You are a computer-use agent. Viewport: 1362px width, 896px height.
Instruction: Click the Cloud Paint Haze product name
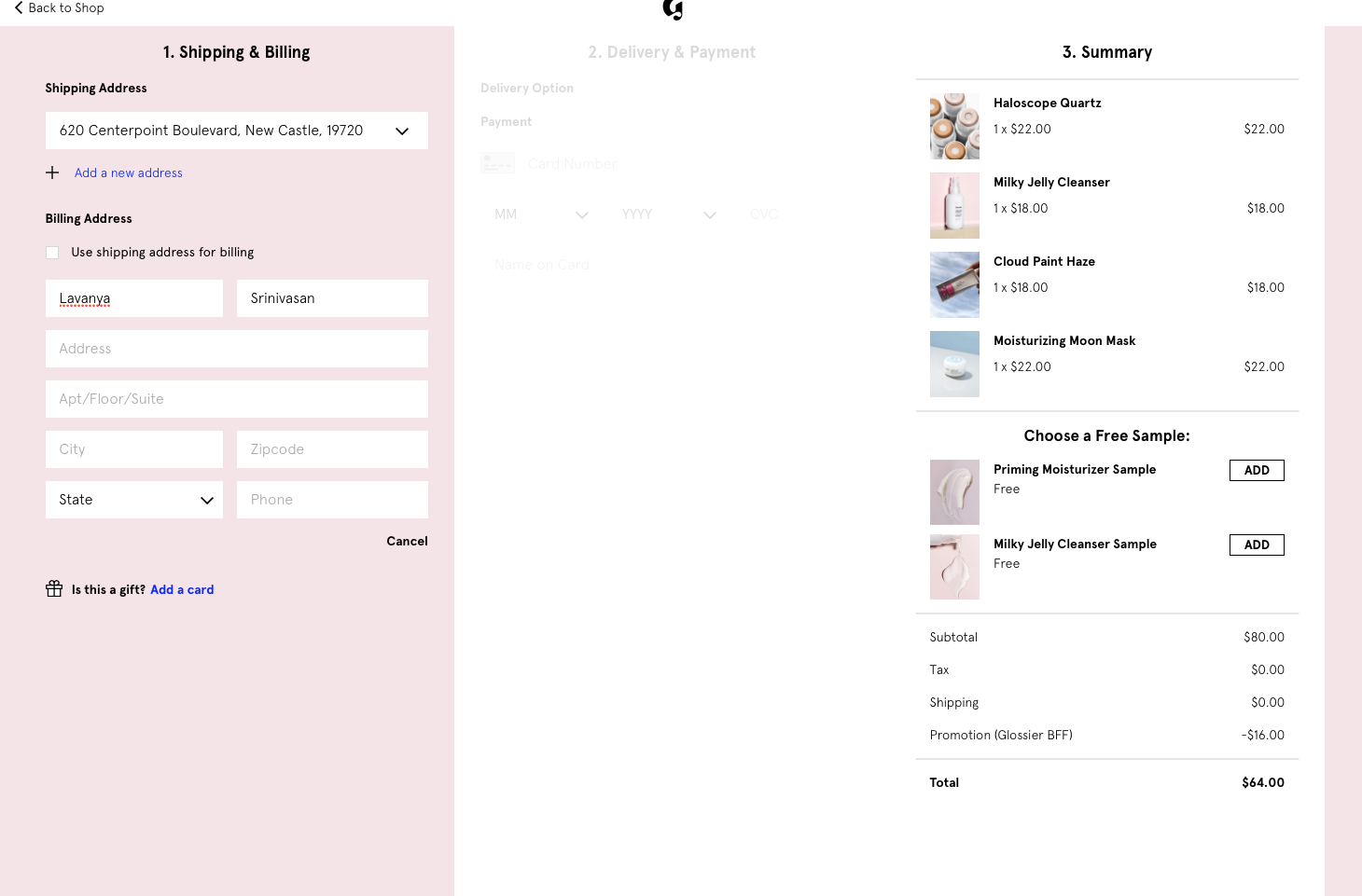pyautogui.click(x=1044, y=261)
